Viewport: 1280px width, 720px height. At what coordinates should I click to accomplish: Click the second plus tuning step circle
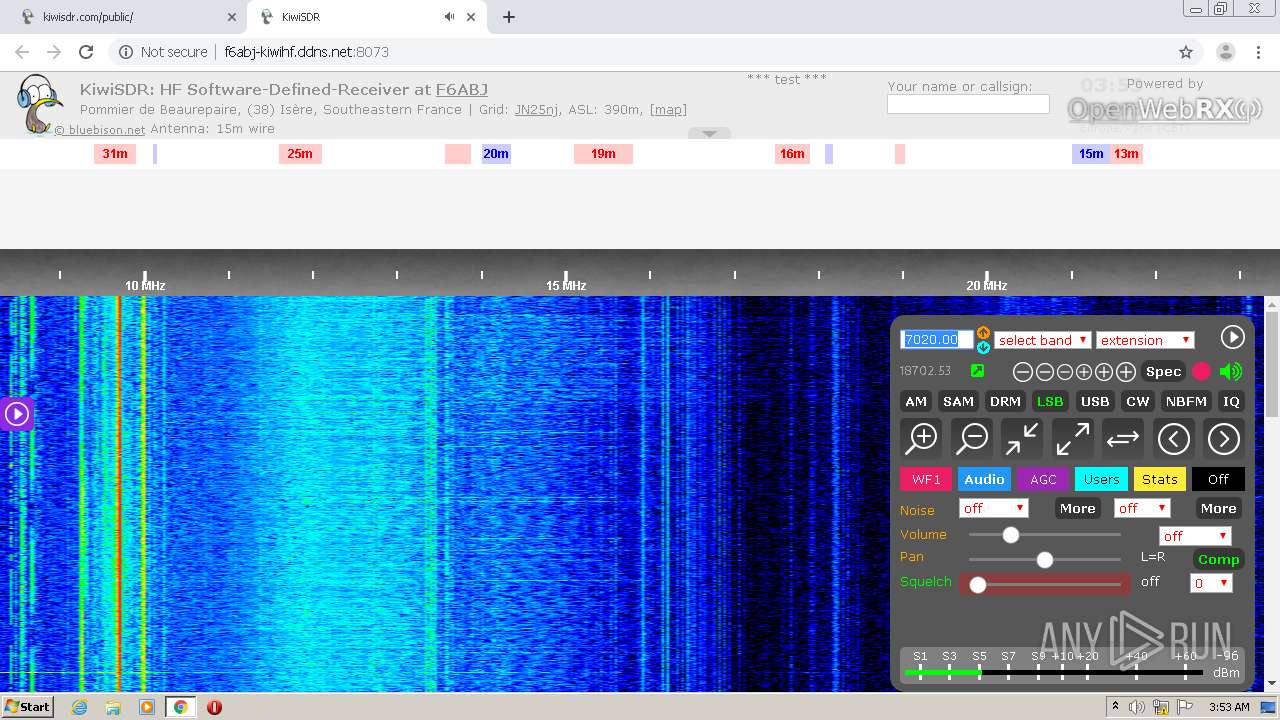click(x=1104, y=372)
